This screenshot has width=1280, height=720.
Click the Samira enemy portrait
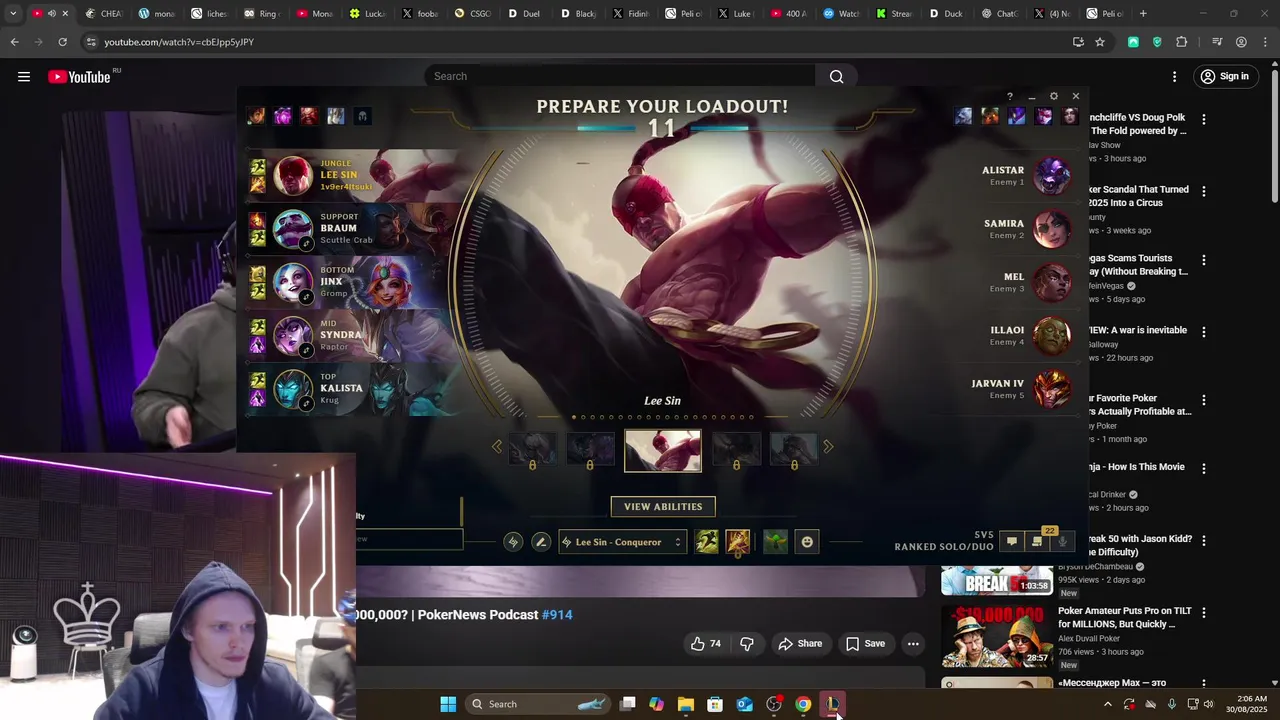point(1052,229)
